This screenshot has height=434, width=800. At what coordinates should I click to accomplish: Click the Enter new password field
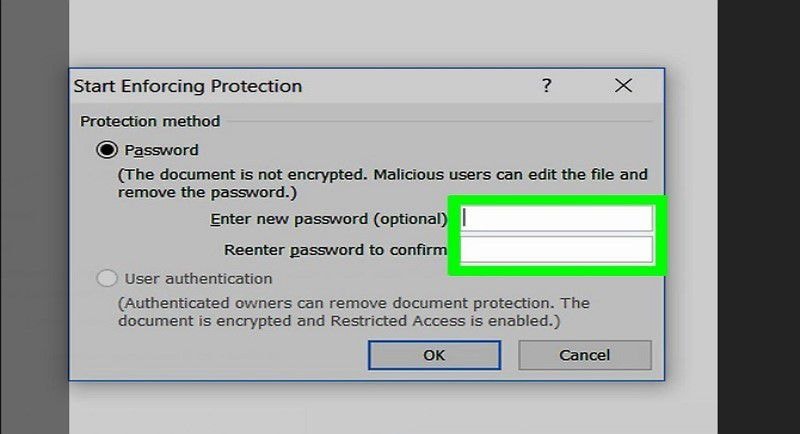557,219
